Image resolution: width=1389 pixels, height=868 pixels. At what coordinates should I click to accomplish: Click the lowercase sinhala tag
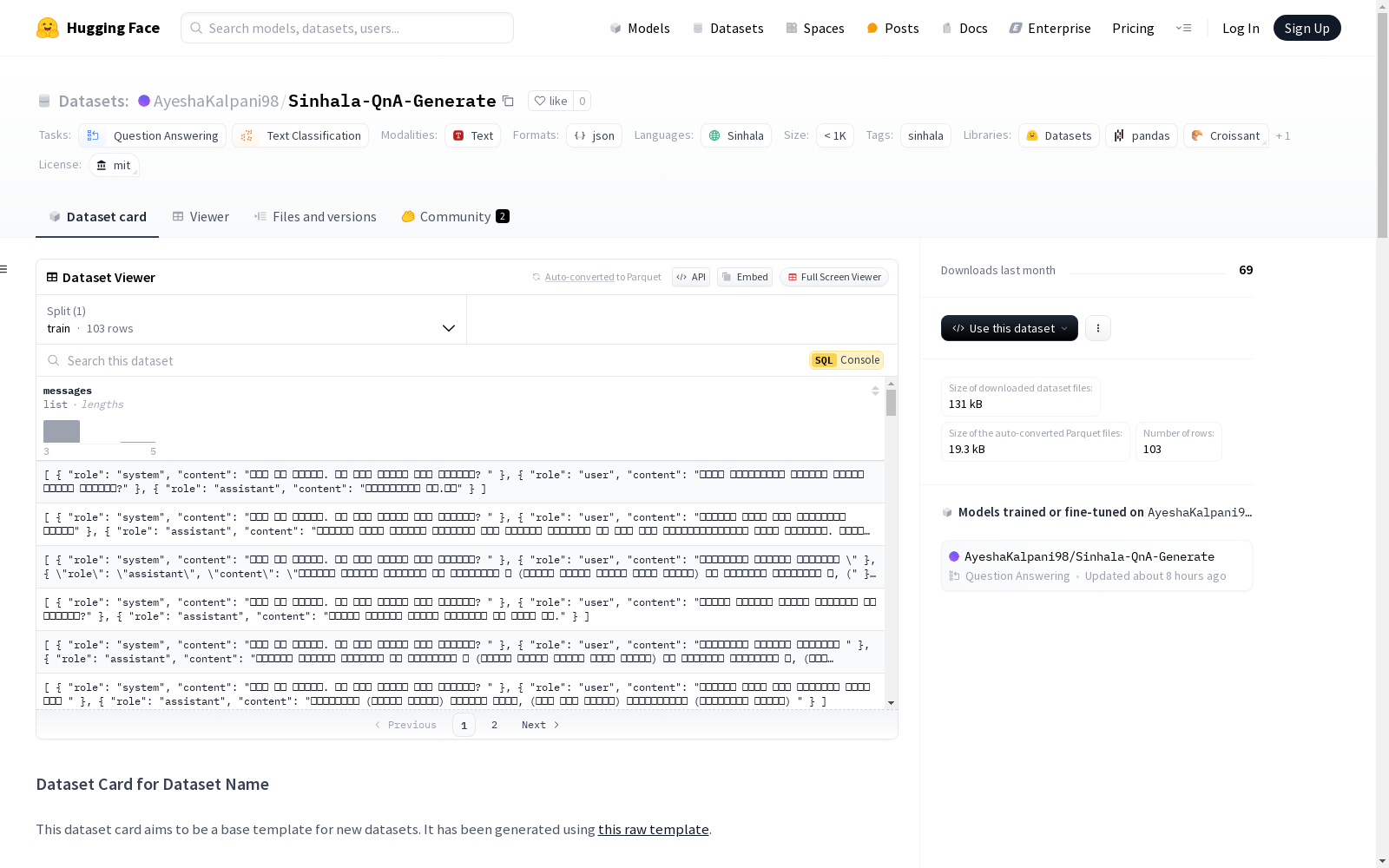pyautogui.click(x=925, y=135)
